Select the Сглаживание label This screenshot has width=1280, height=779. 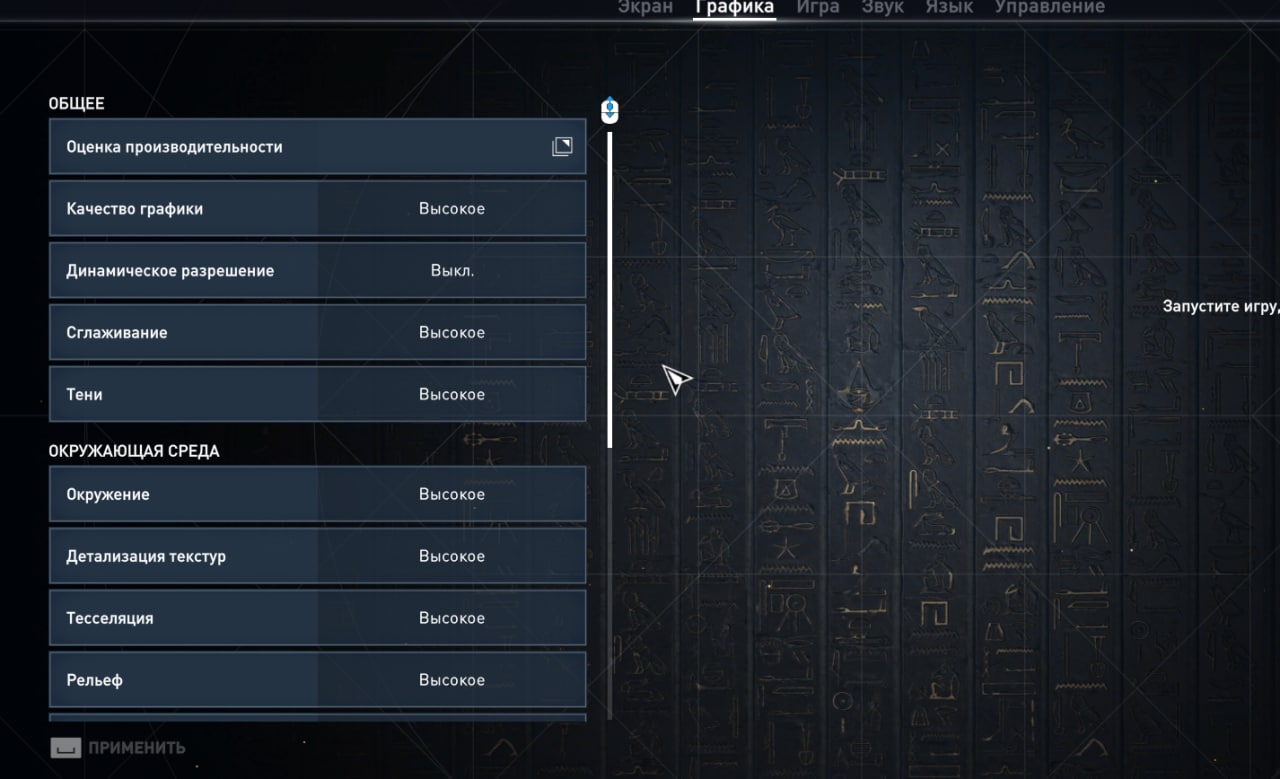(117, 333)
